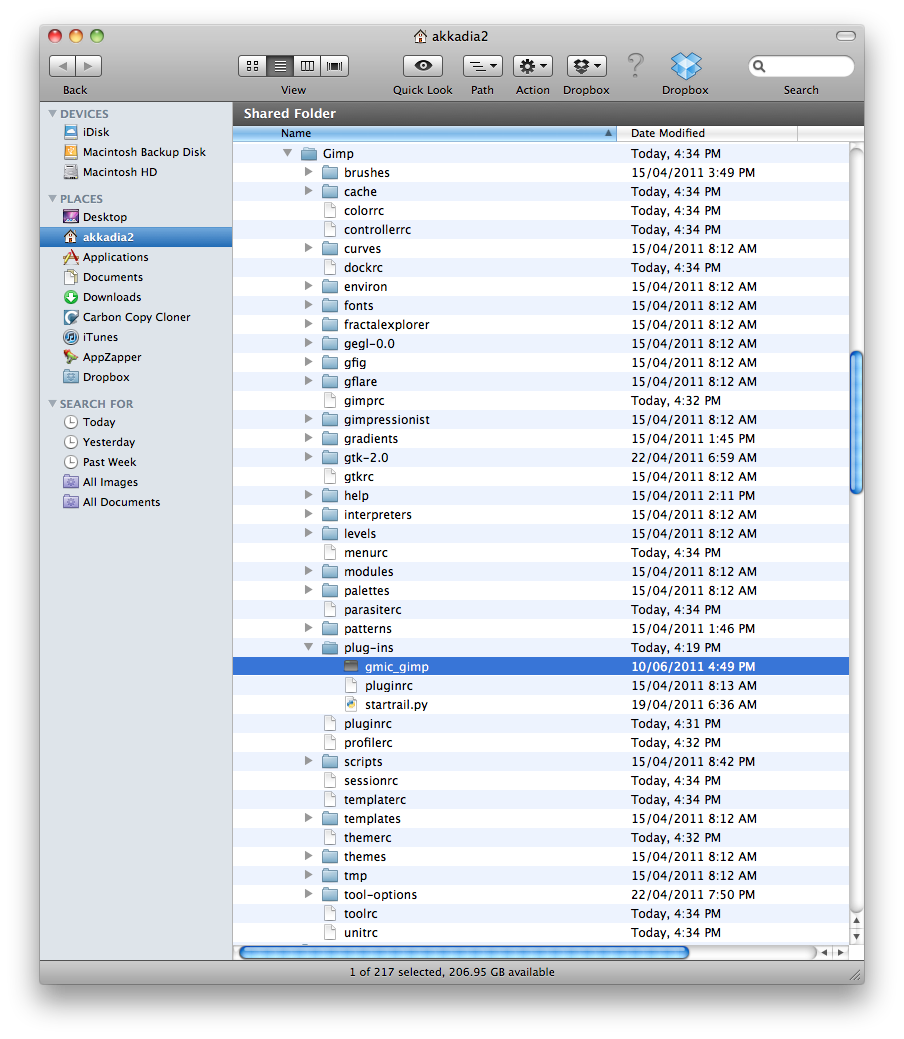The width and height of the screenshot is (904, 1039).
Task: Switch to list view mode
Action: click(x=280, y=66)
